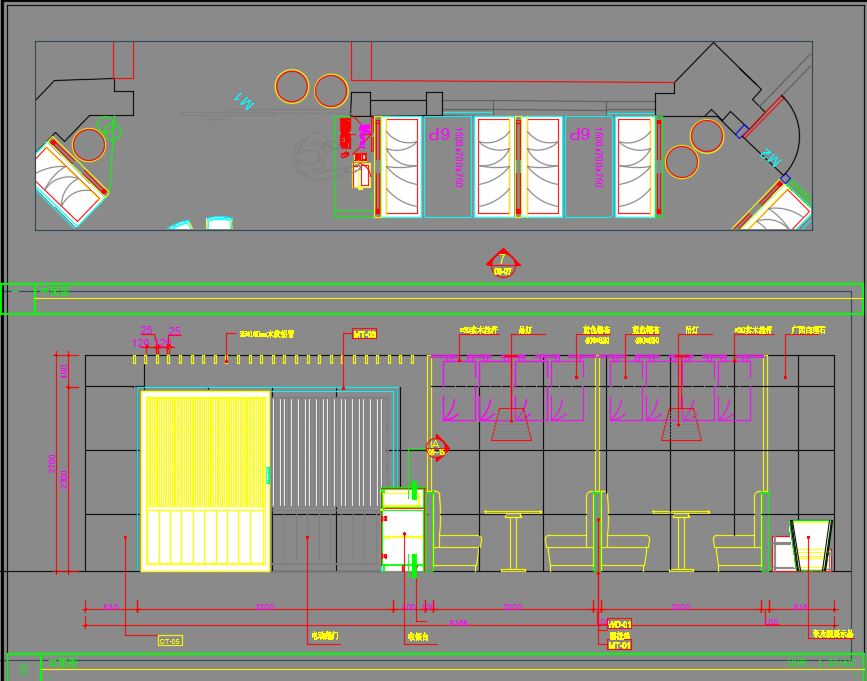This screenshot has width=867, height=681.
Task: Click the M2 door label in plan
Action: pos(770,157)
